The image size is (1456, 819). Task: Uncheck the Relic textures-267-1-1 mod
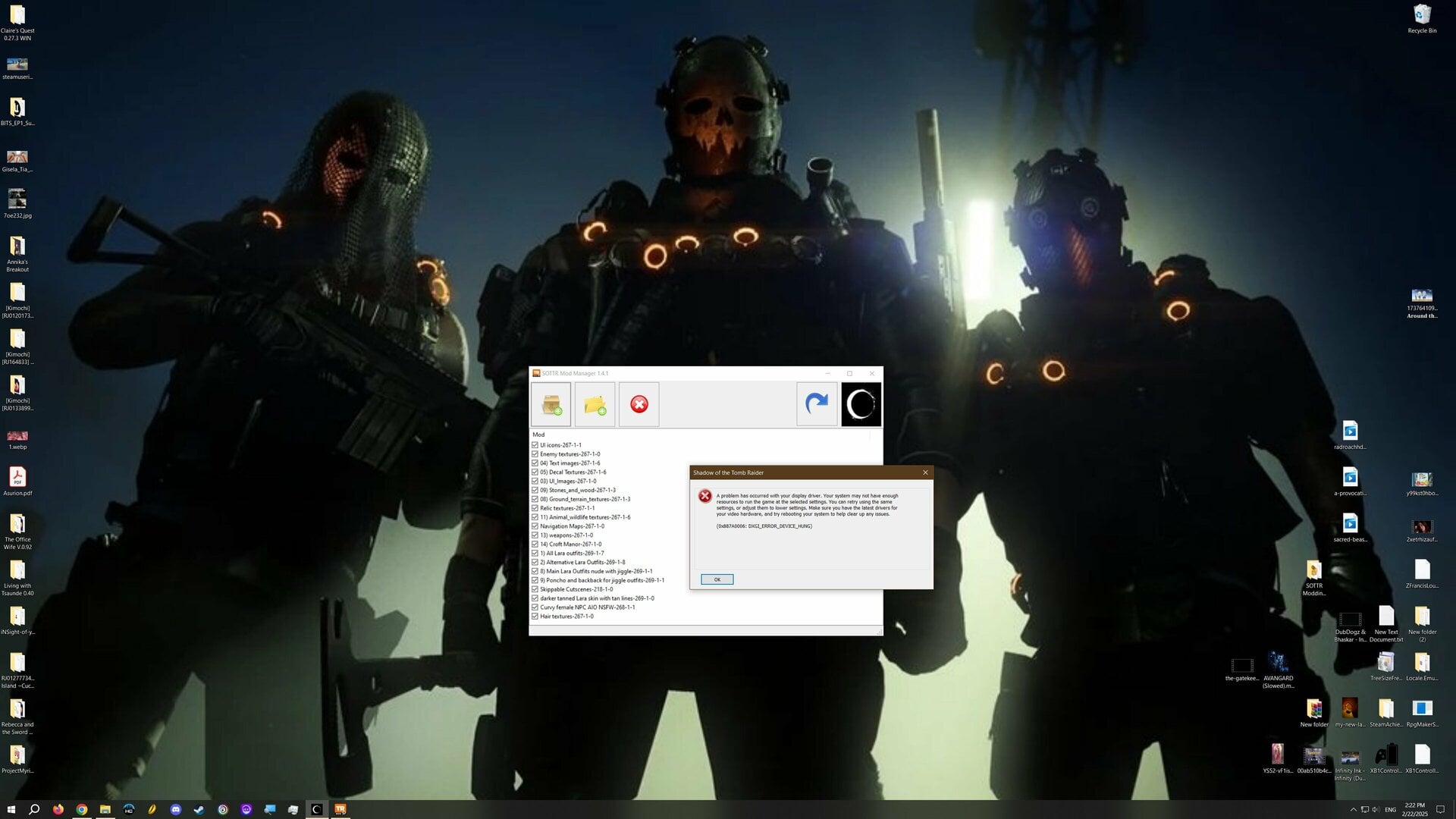pos(535,508)
